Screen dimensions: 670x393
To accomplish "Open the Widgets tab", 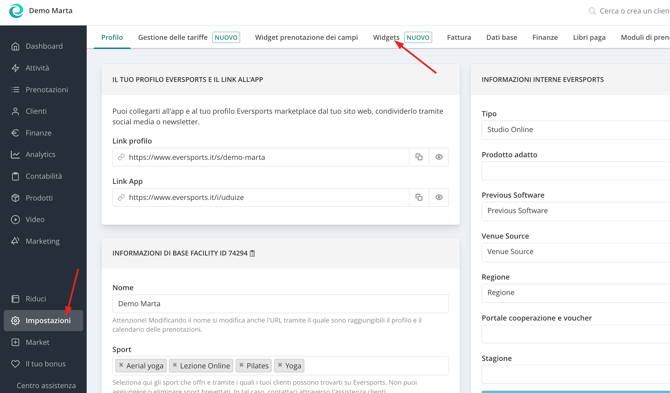I will [386, 38].
